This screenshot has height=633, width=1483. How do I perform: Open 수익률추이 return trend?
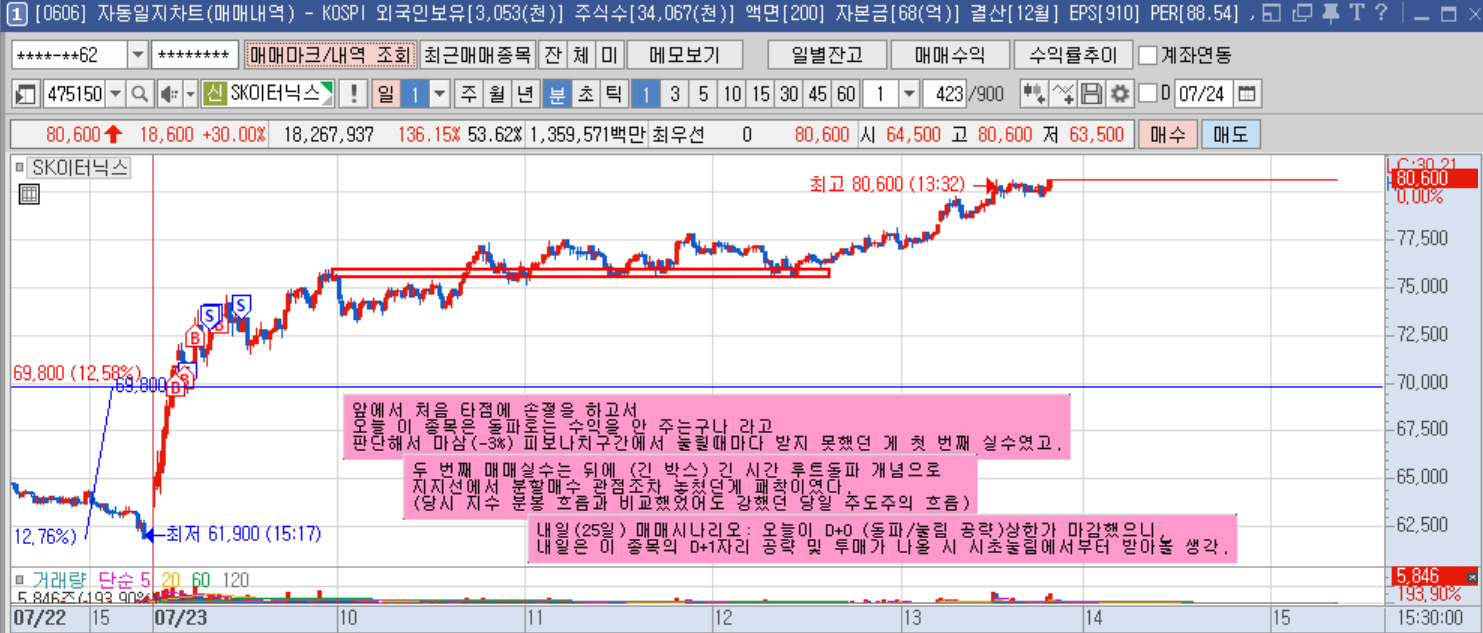pyautogui.click(x=1072, y=55)
